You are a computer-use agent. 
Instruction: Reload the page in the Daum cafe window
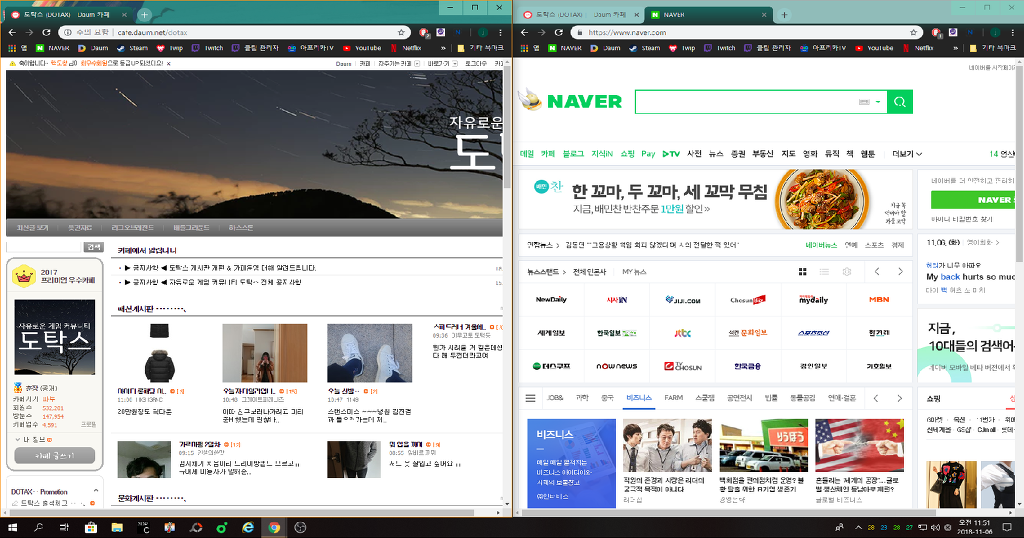coord(46,32)
